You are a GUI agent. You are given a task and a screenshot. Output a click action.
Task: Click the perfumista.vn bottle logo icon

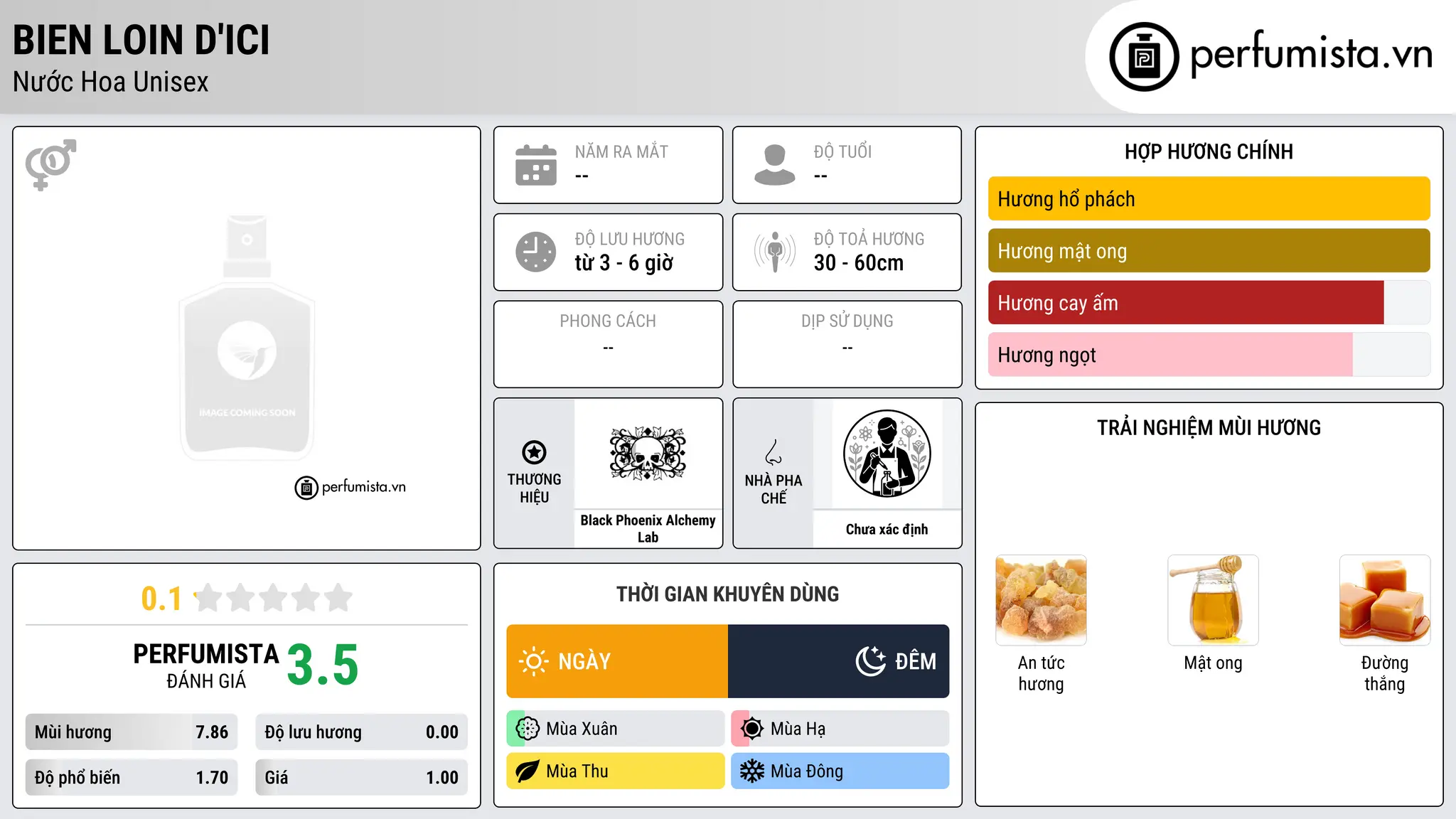1144,57
